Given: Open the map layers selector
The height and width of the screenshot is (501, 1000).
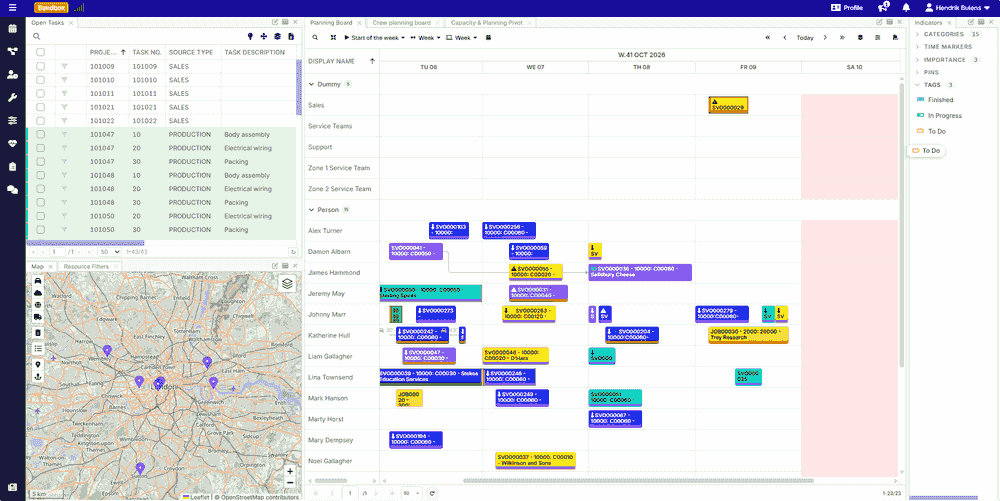Looking at the screenshot, I should pyautogui.click(x=288, y=284).
